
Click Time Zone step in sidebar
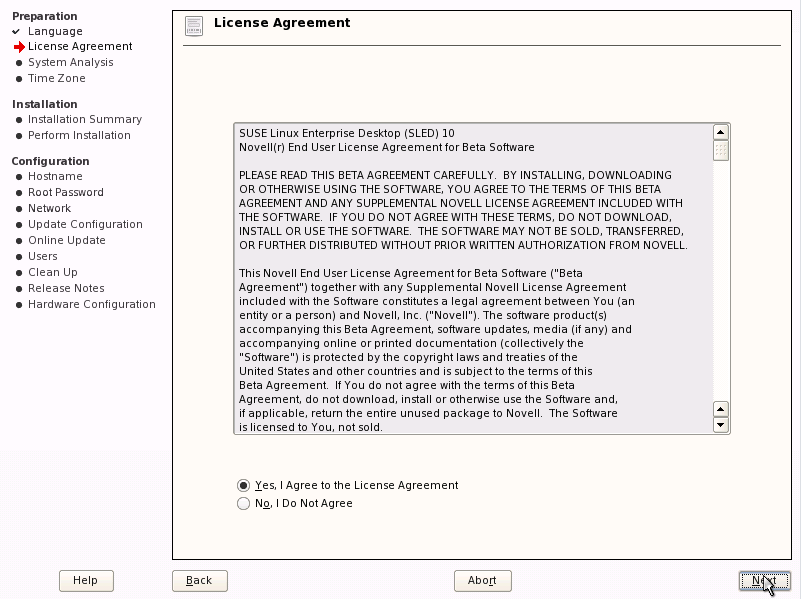(x=57, y=78)
